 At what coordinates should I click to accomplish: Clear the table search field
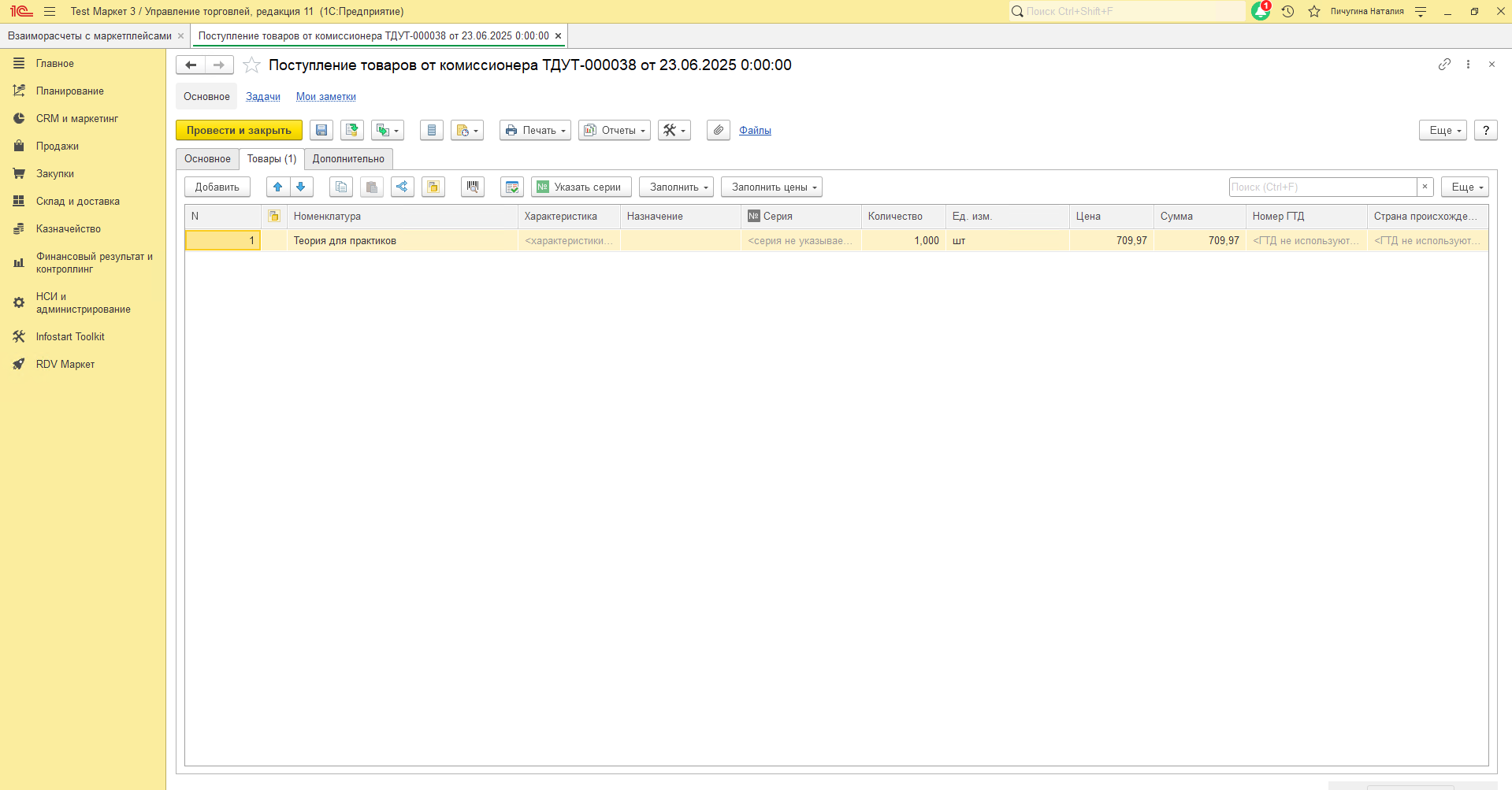coord(1425,187)
